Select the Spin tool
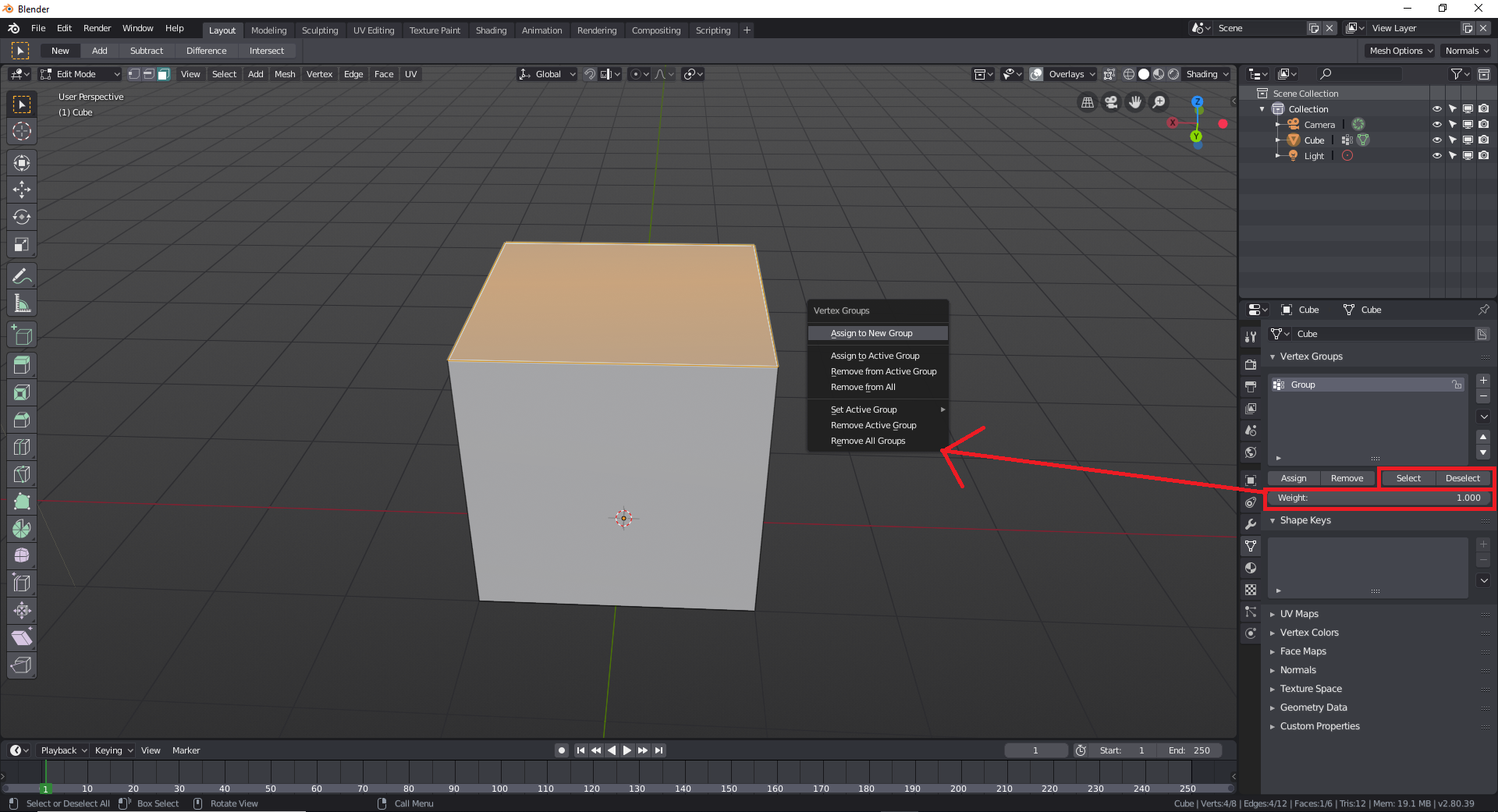The width and height of the screenshot is (1498, 812). coord(22,529)
